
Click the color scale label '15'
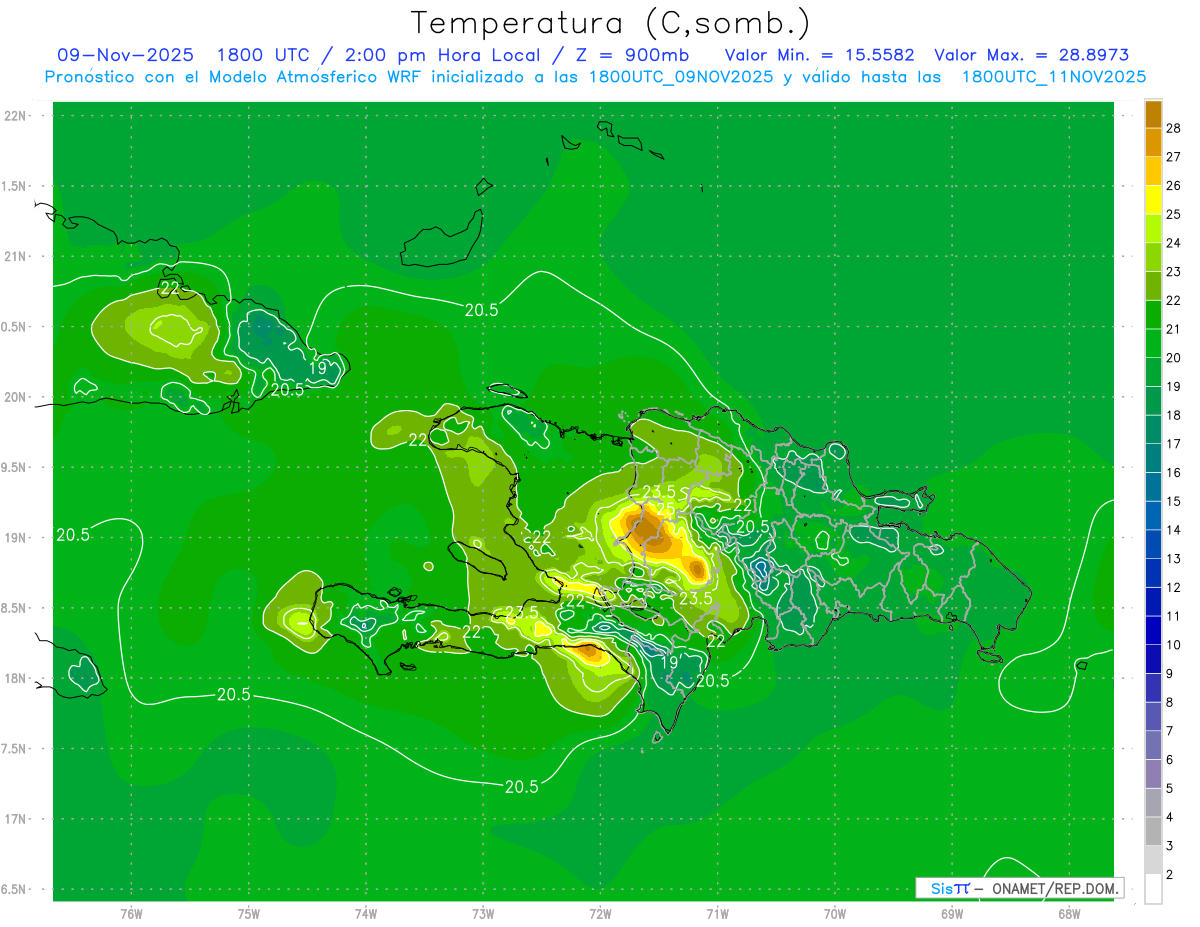coord(1173,501)
